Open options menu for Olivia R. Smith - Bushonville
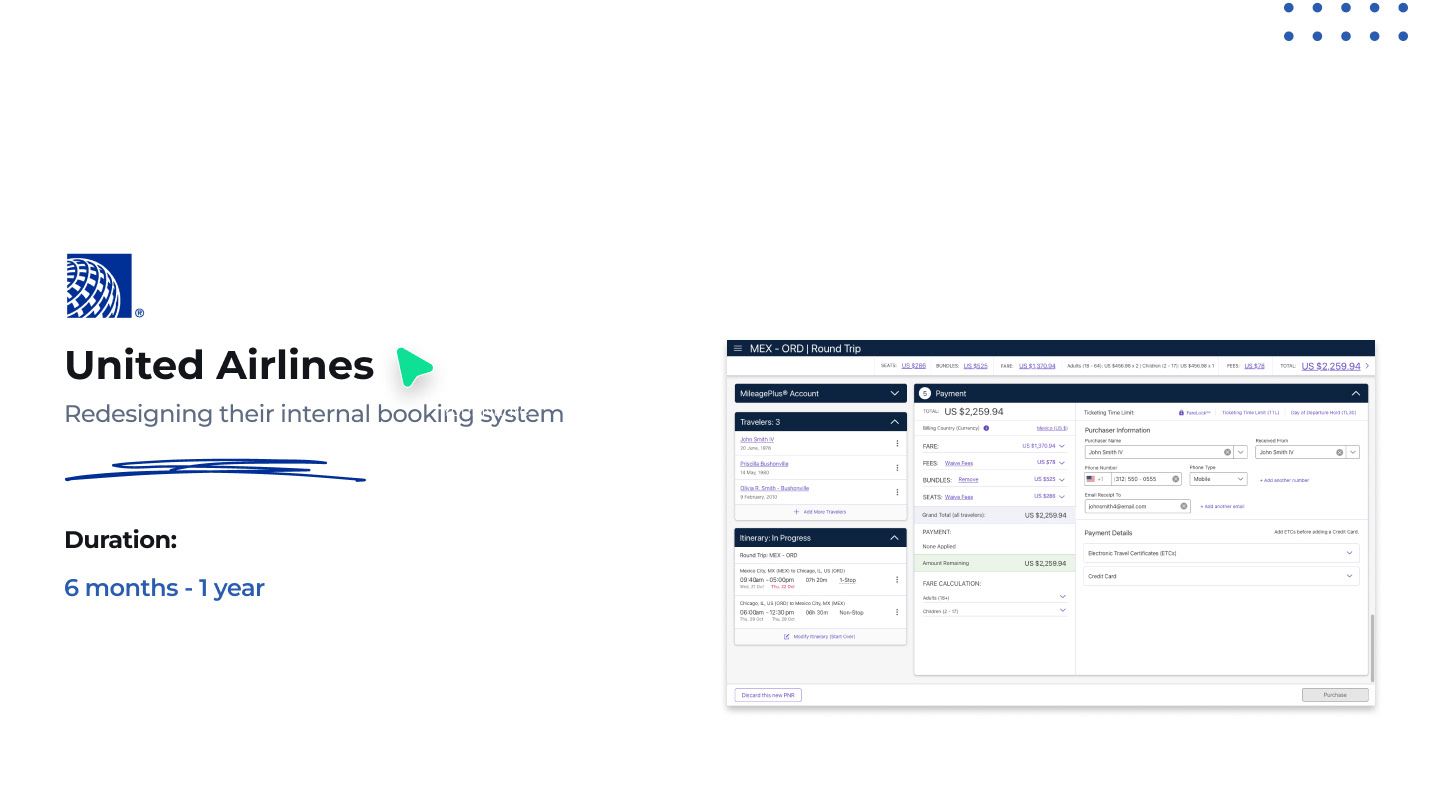1439x811 pixels. tap(897, 491)
